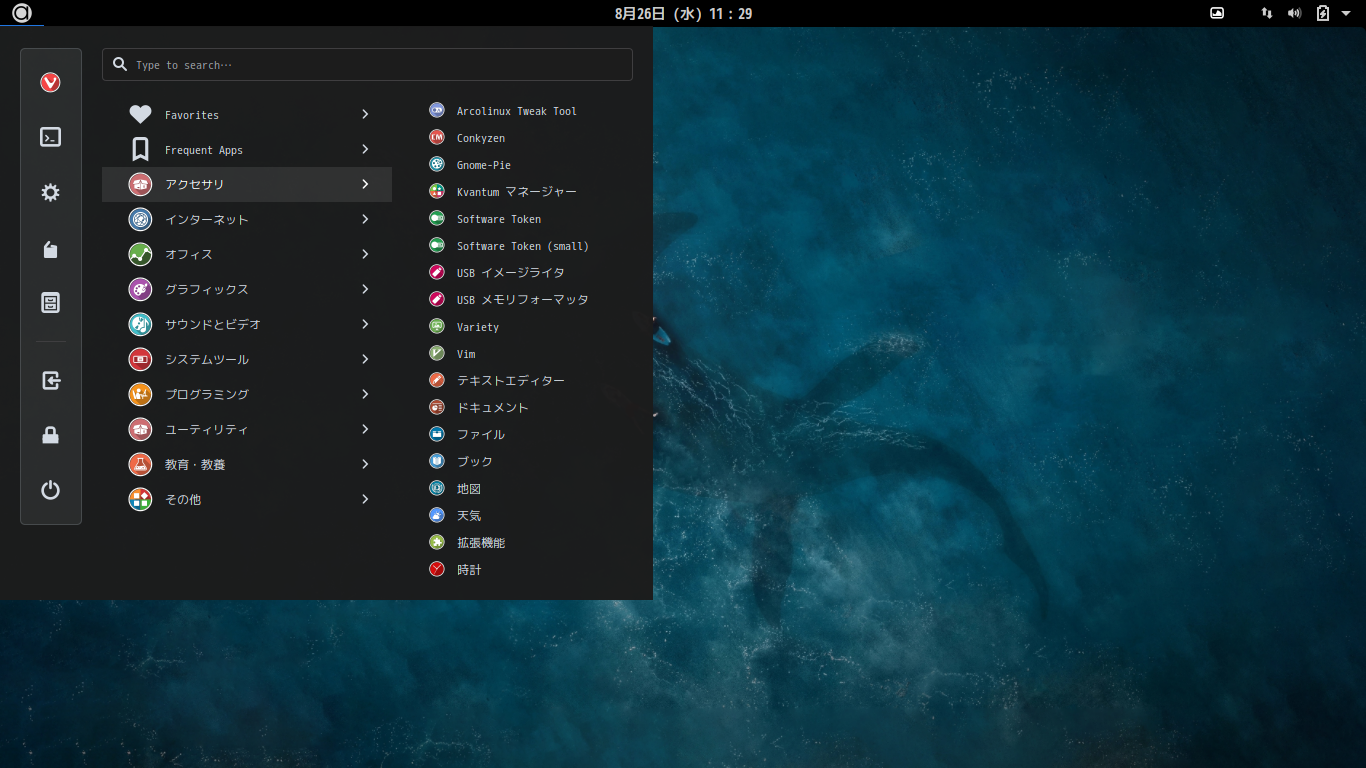Click battery icon in top bar

[1323, 13]
